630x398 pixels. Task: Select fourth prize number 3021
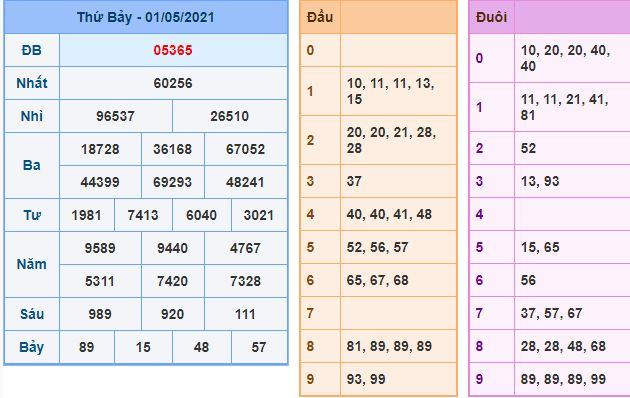click(258, 215)
